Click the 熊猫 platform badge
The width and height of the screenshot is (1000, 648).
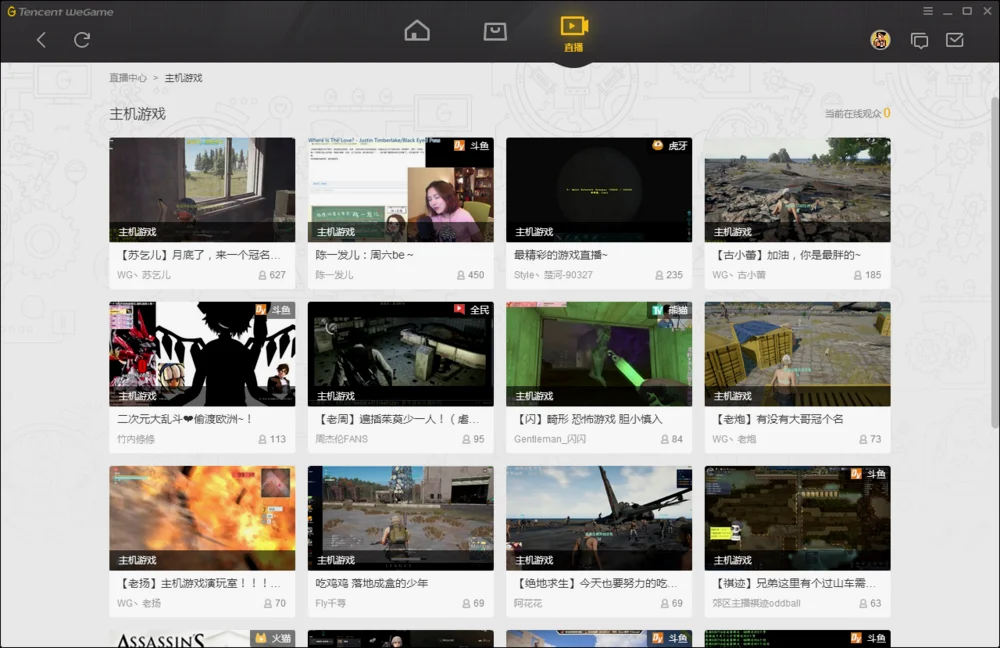click(x=670, y=309)
